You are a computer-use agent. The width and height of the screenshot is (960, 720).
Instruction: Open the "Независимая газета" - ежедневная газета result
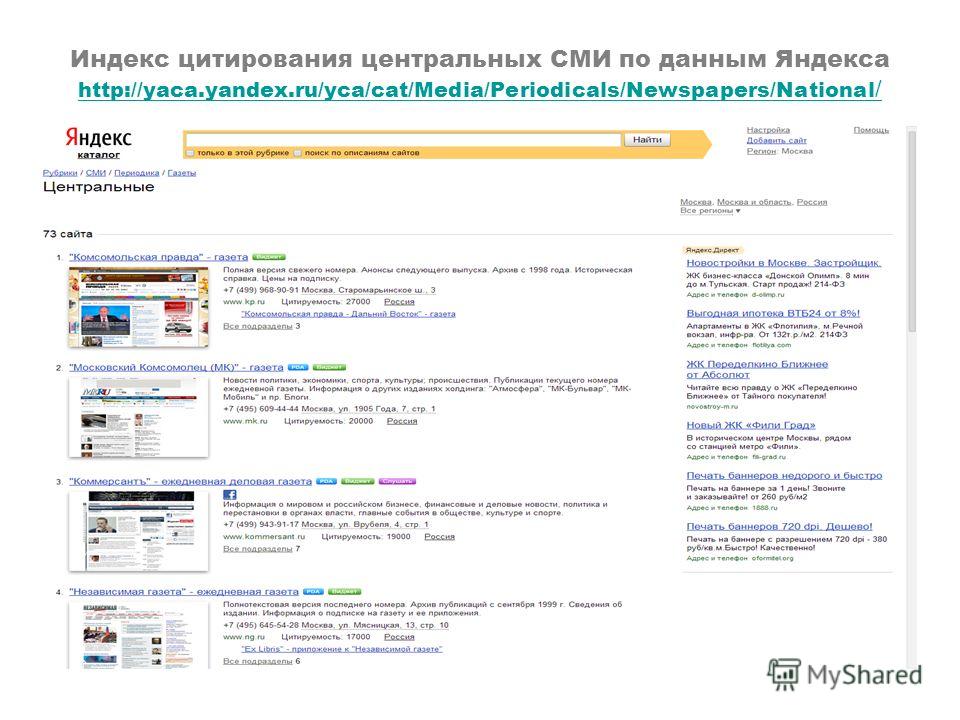184,591
